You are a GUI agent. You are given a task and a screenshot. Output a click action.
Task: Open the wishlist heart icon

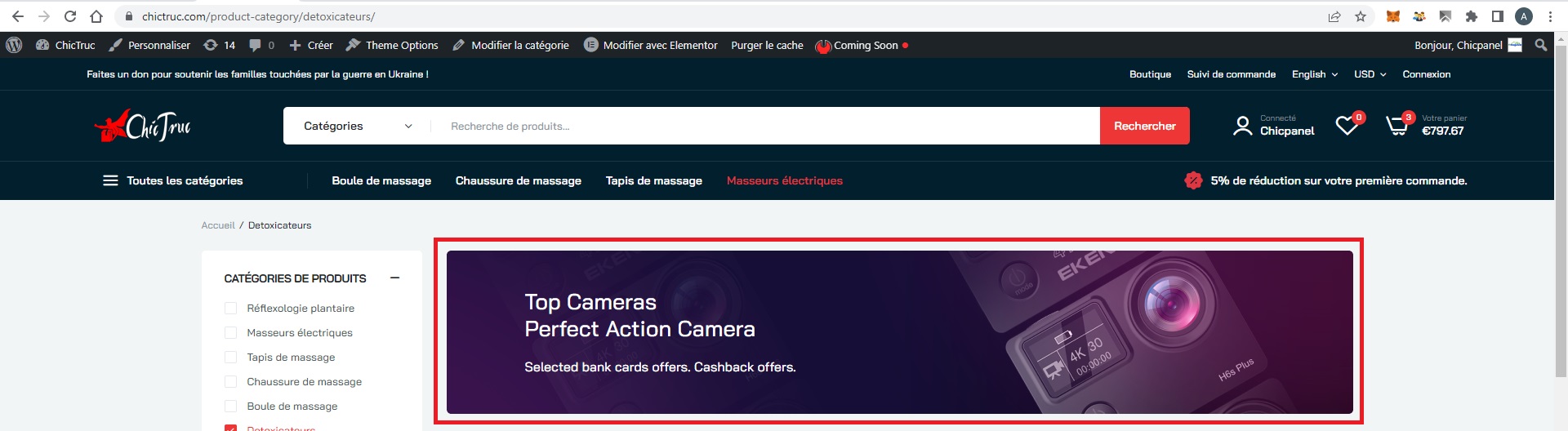(x=1347, y=125)
